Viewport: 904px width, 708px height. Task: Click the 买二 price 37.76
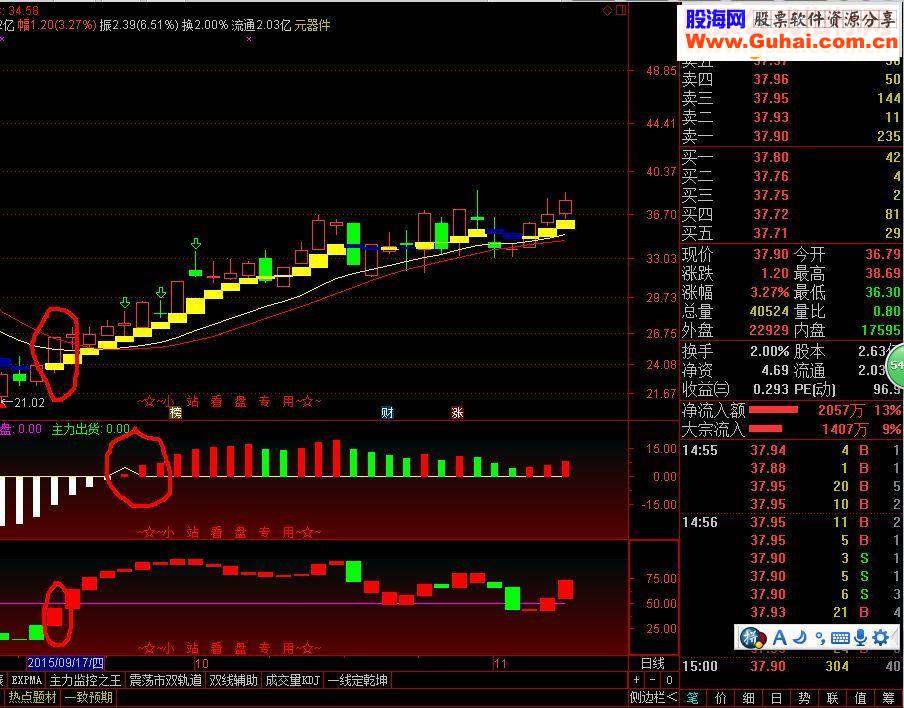(x=771, y=176)
